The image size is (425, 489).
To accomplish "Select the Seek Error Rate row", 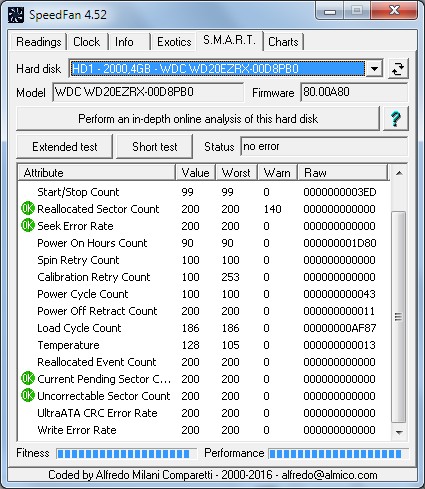I will [x=203, y=226].
